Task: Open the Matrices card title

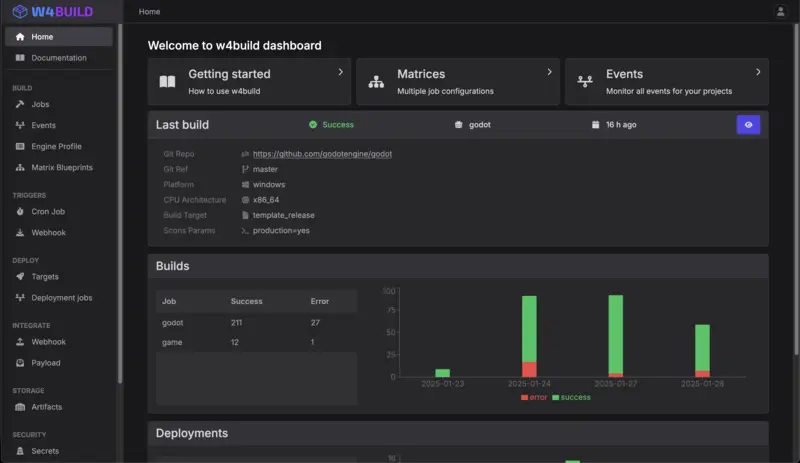Action: pos(421,74)
